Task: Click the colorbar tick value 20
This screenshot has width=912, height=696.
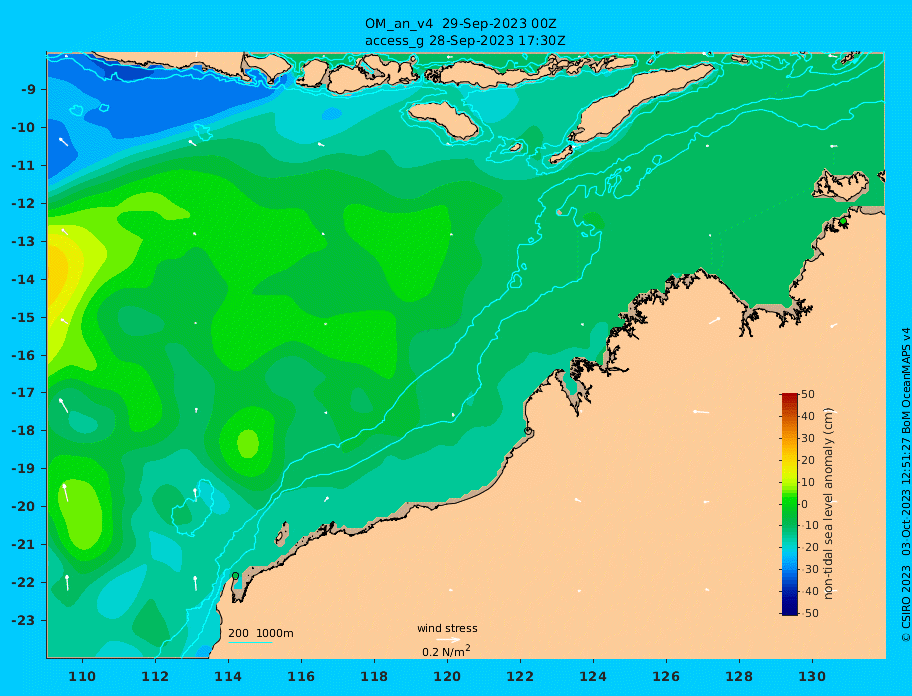Action: click(x=808, y=461)
